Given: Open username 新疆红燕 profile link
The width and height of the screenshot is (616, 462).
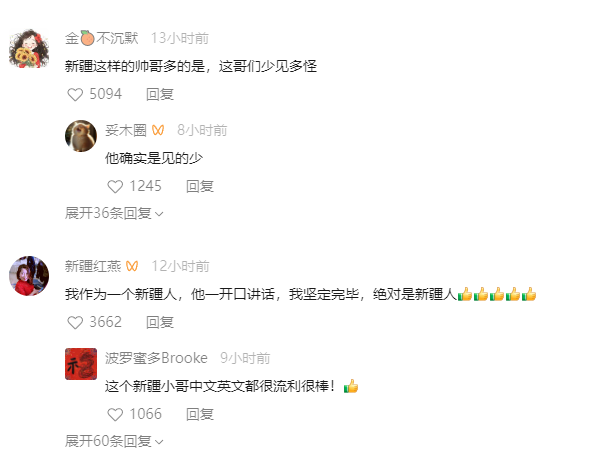Looking at the screenshot, I should [93, 266].
